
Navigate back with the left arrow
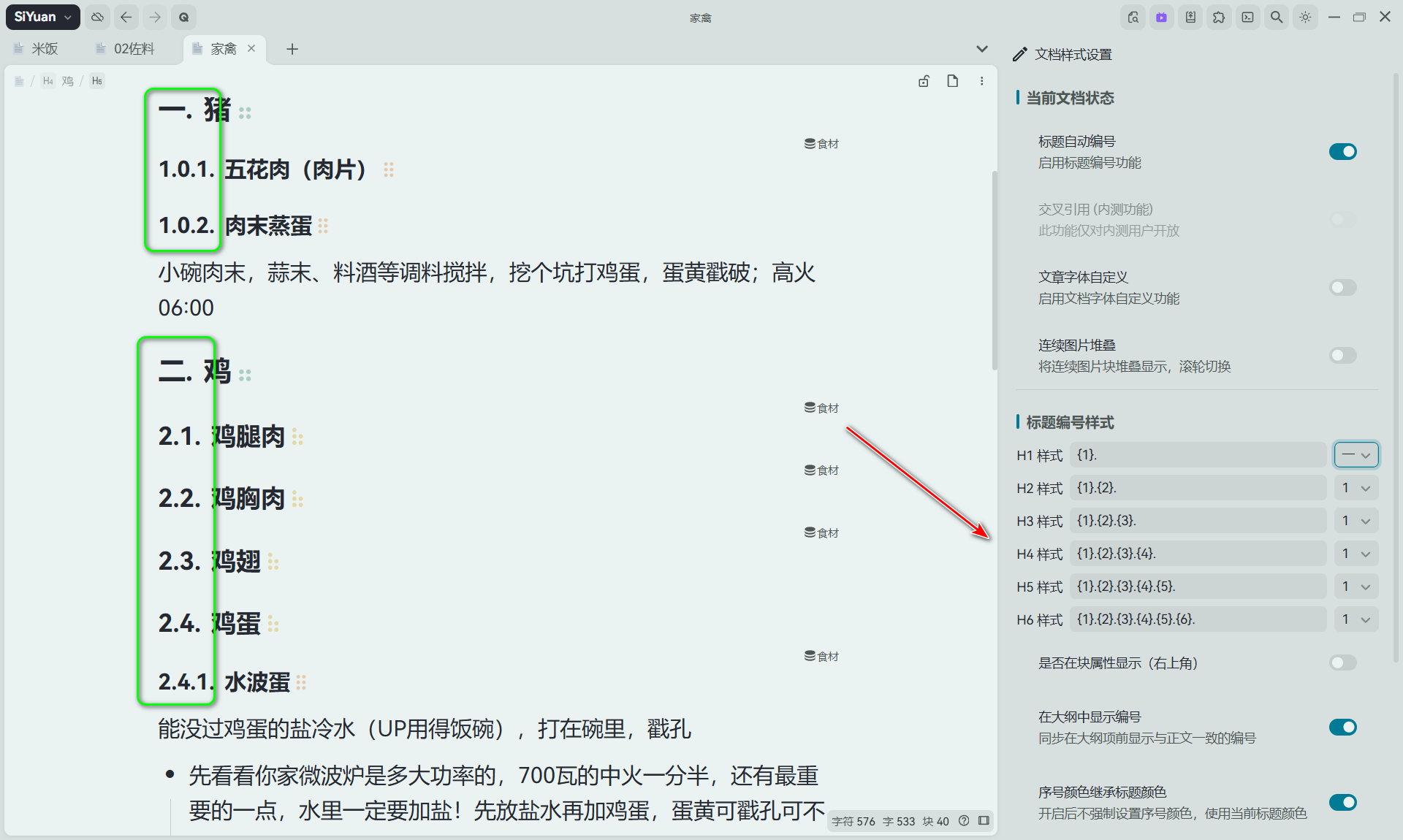coord(126,17)
